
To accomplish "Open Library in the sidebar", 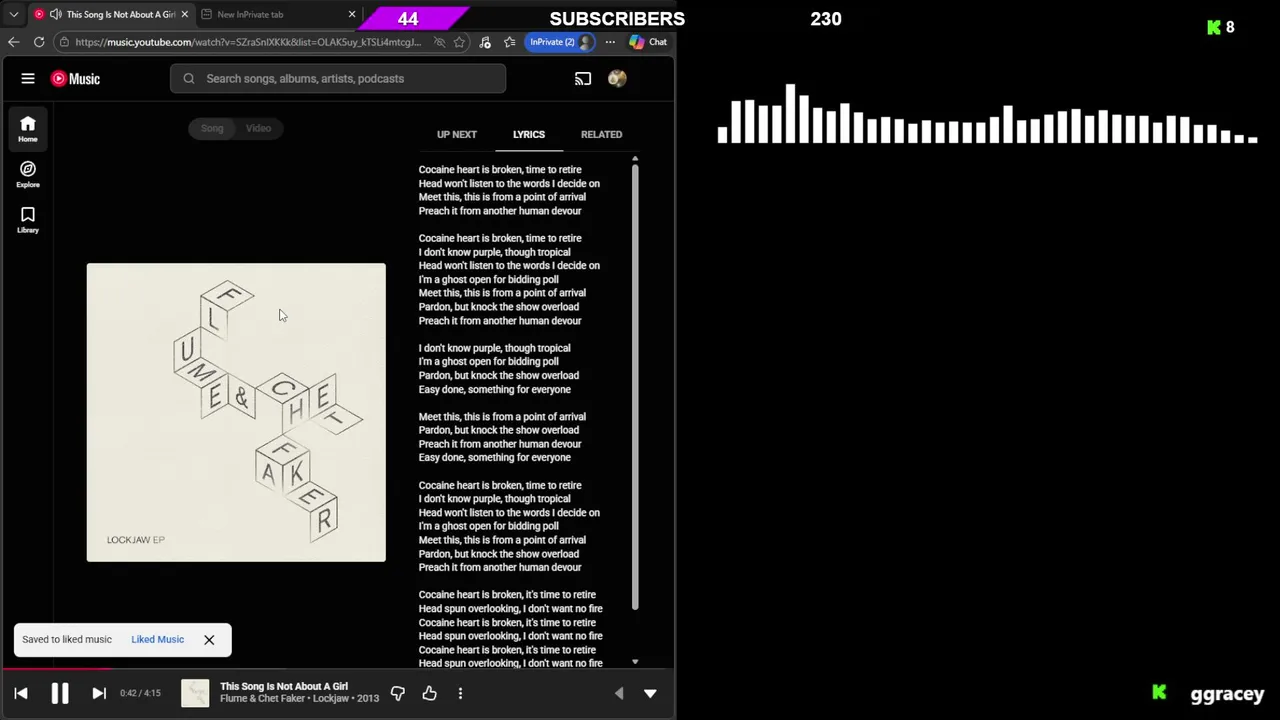I will pyautogui.click(x=28, y=220).
